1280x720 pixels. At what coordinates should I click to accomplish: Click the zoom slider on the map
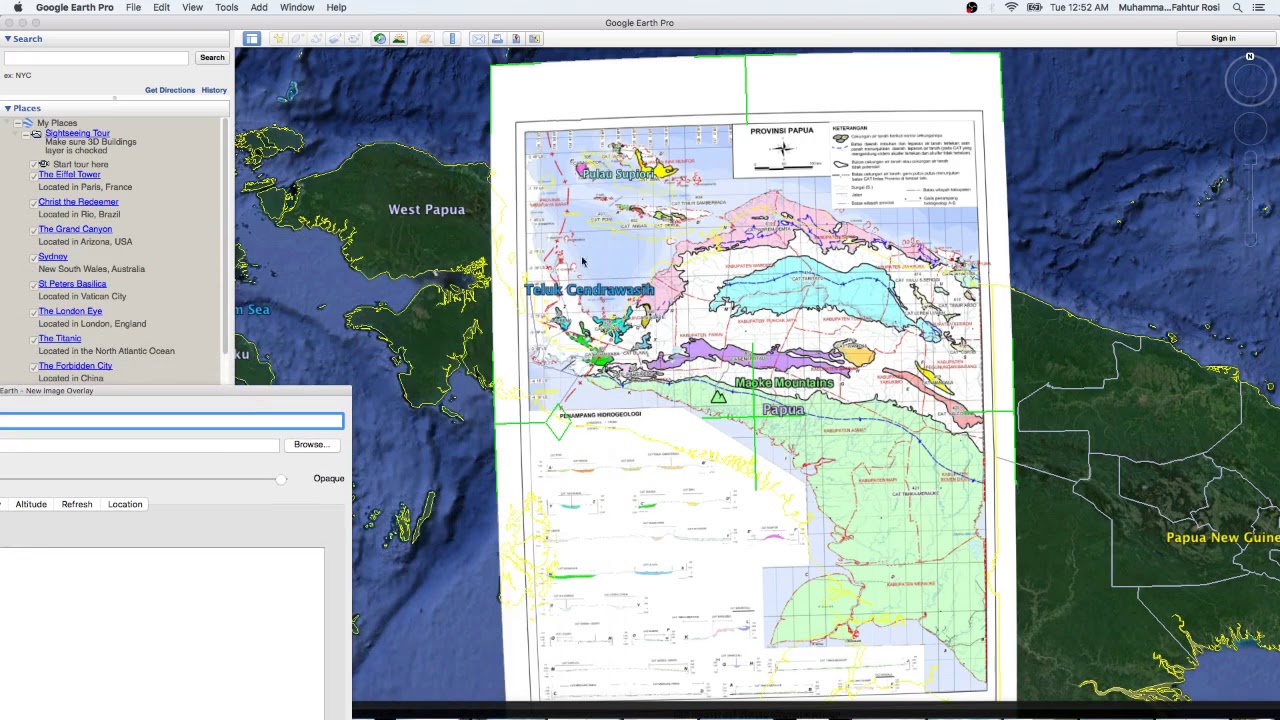tap(1250, 200)
